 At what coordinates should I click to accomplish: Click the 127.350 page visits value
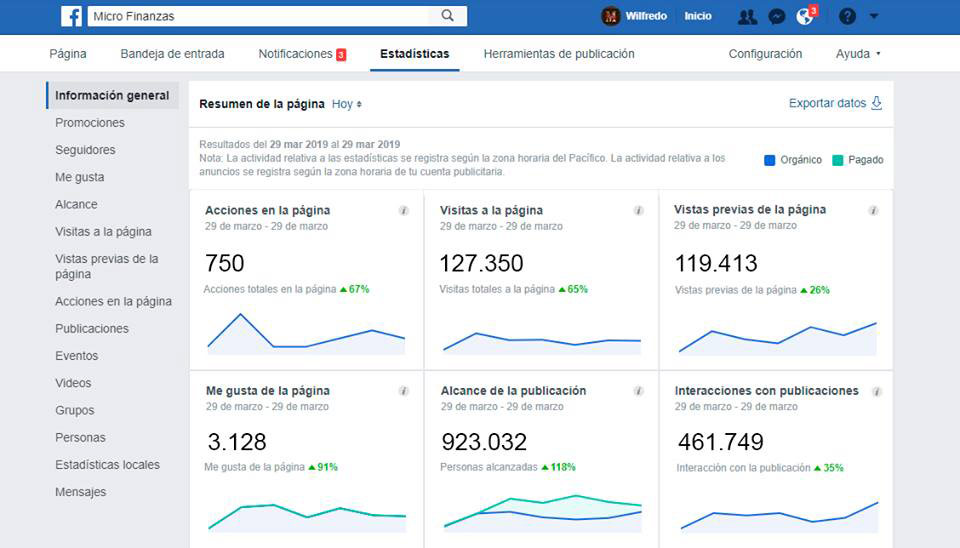click(x=481, y=263)
